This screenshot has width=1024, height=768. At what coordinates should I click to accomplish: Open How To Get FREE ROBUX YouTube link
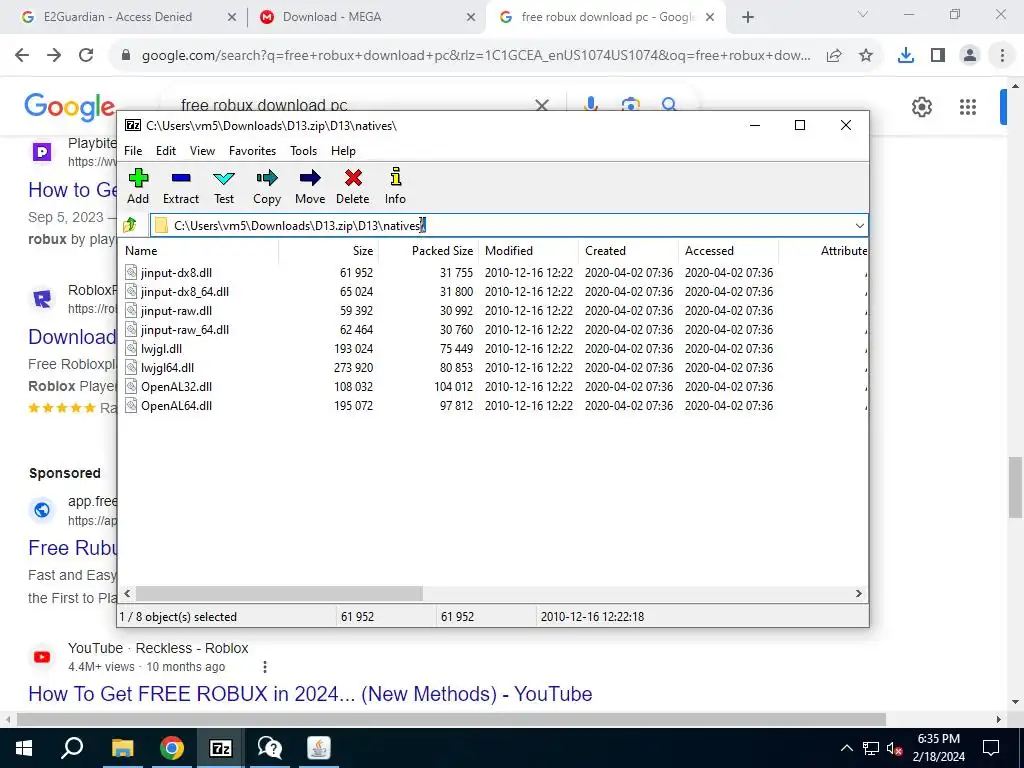click(x=310, y=694)
